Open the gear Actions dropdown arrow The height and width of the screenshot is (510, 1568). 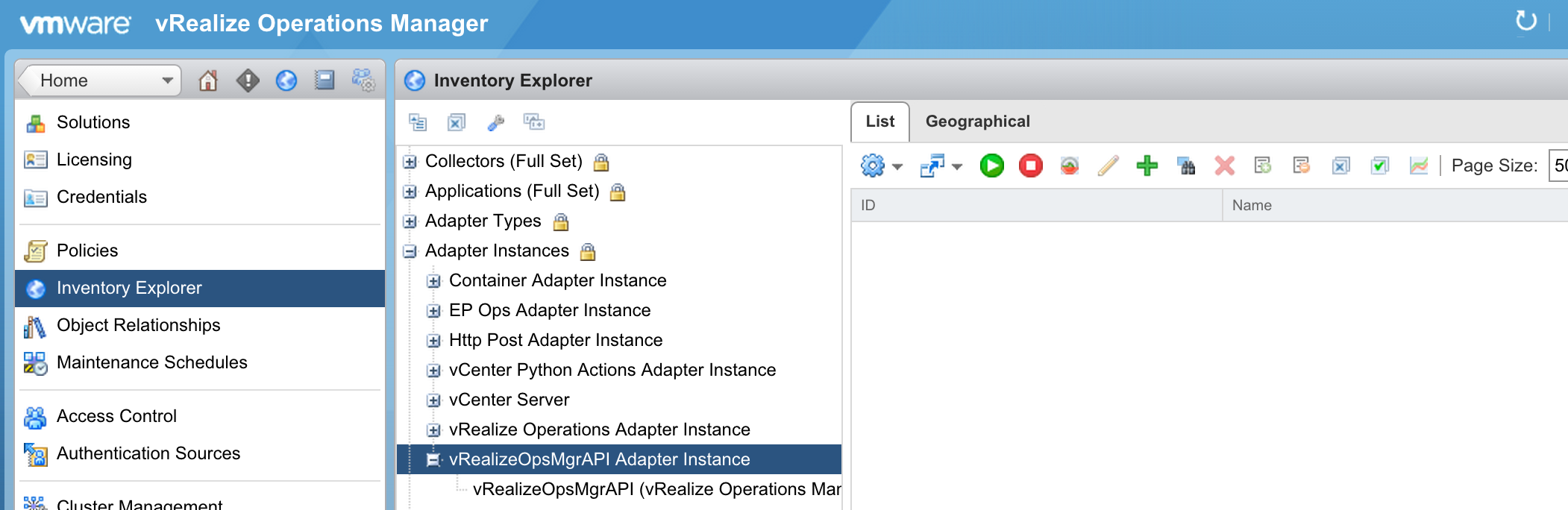pos(897,166)
